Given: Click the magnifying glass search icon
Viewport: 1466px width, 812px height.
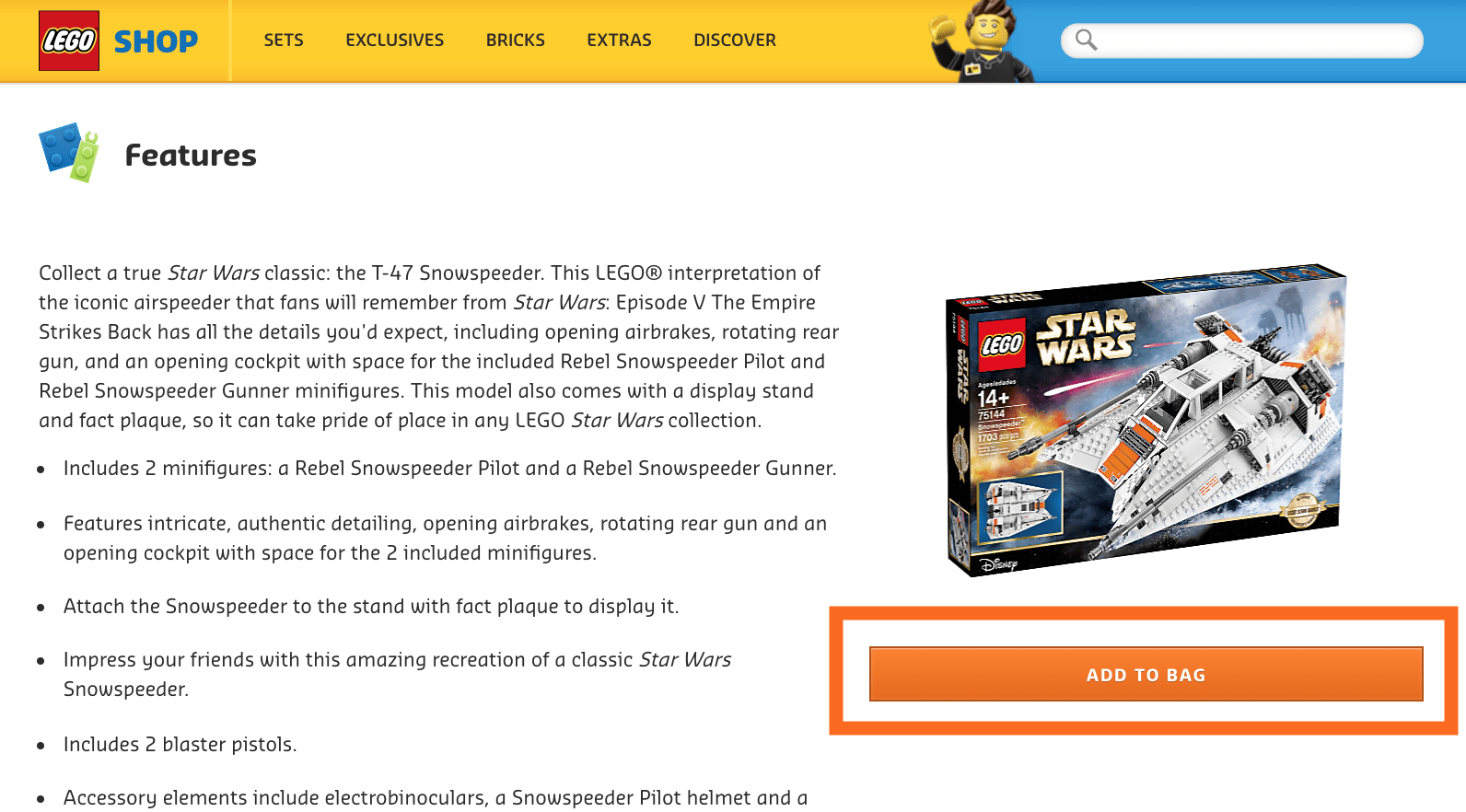Looking at the screenshot, I should [1087, 40].
